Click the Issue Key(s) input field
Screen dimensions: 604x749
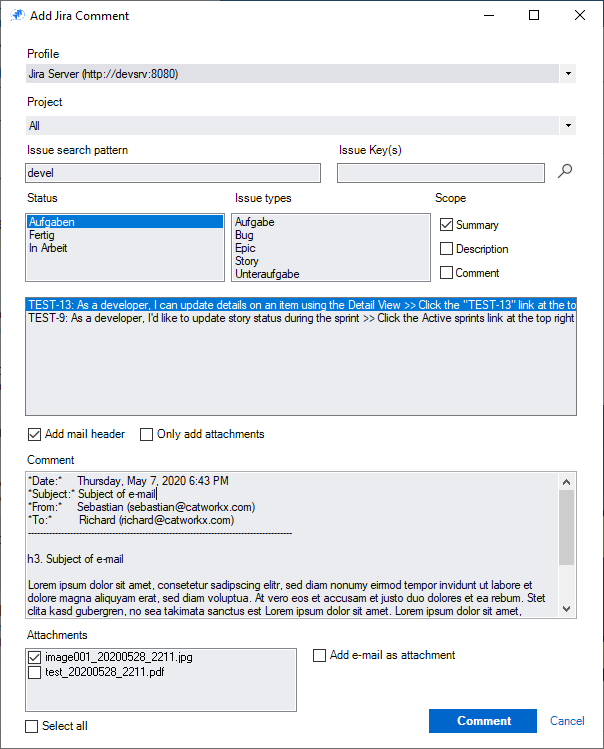(x=440, y=173)
